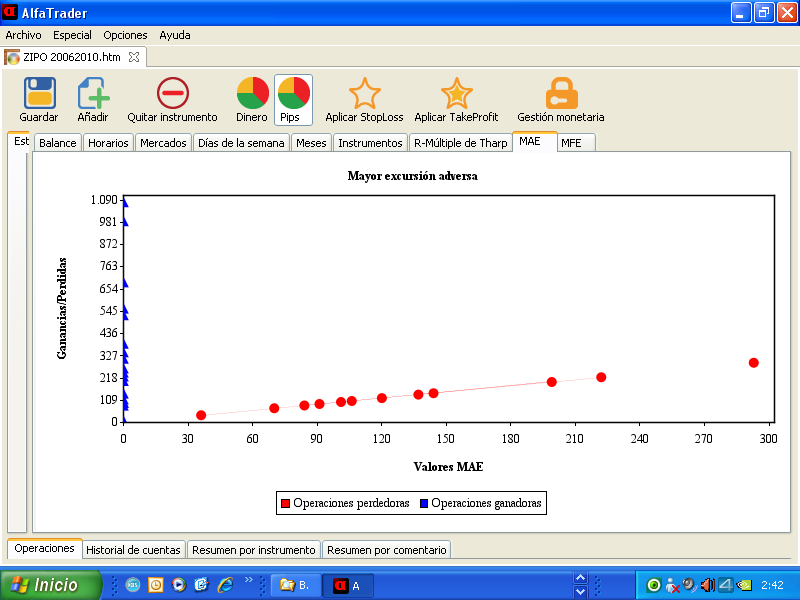Apply stop loss using star icon

point(364,94)
